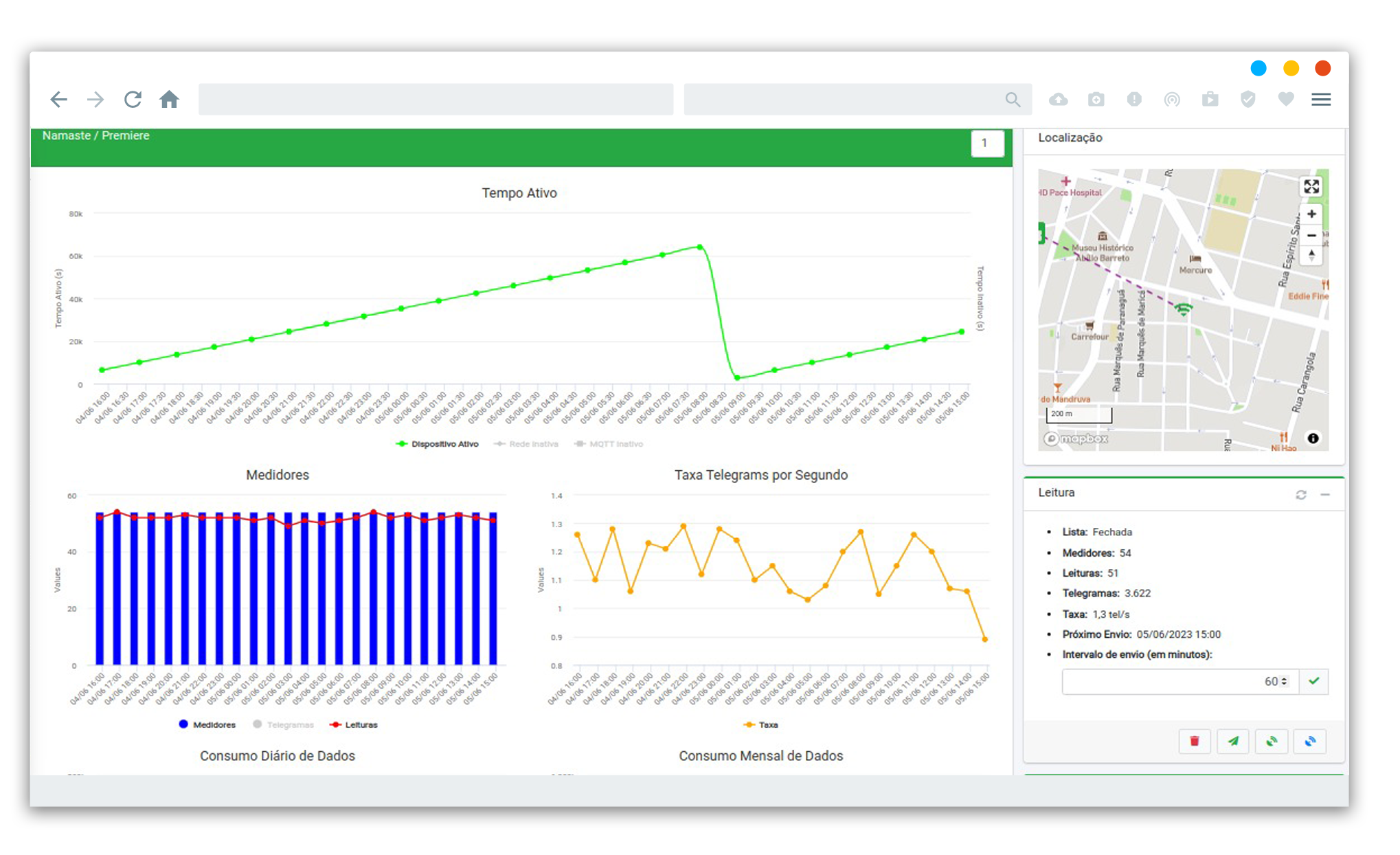Click the browser address bar field
This screenshot has height=855, width=1400.
click(436, 100)
